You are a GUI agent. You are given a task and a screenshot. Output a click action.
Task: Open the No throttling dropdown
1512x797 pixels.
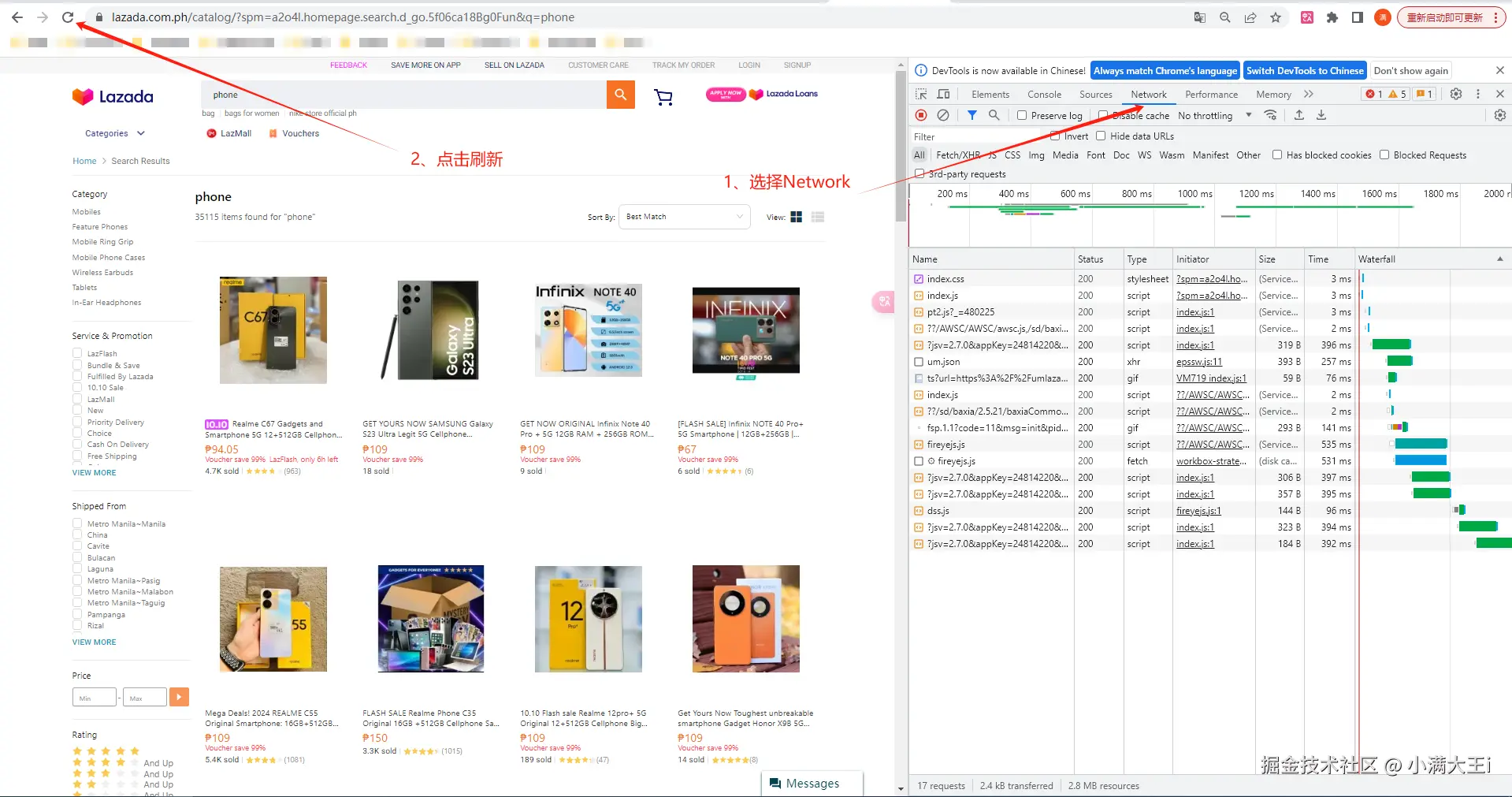click(x=1214, y=115)
